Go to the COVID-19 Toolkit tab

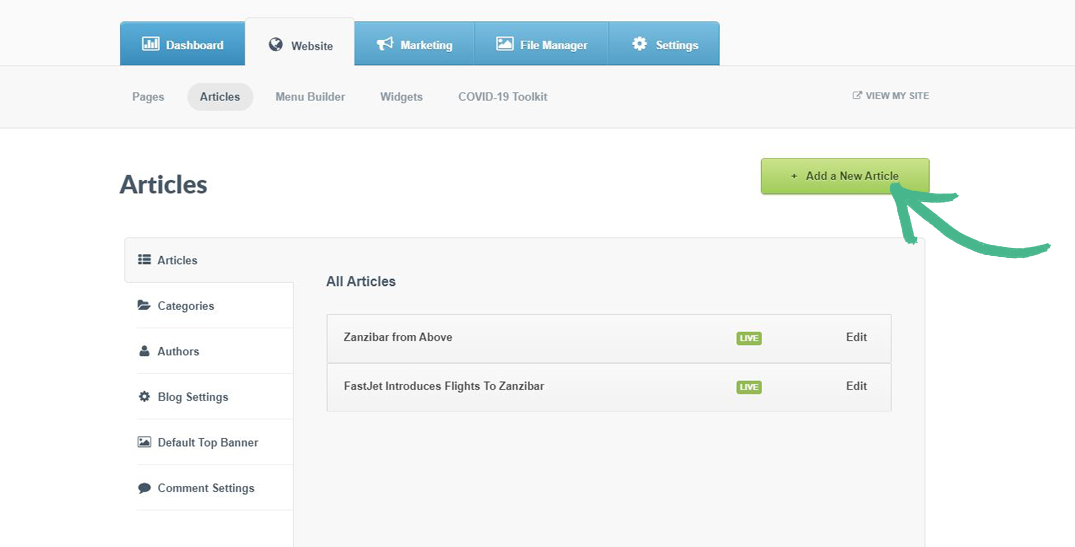tap(502, 97)
